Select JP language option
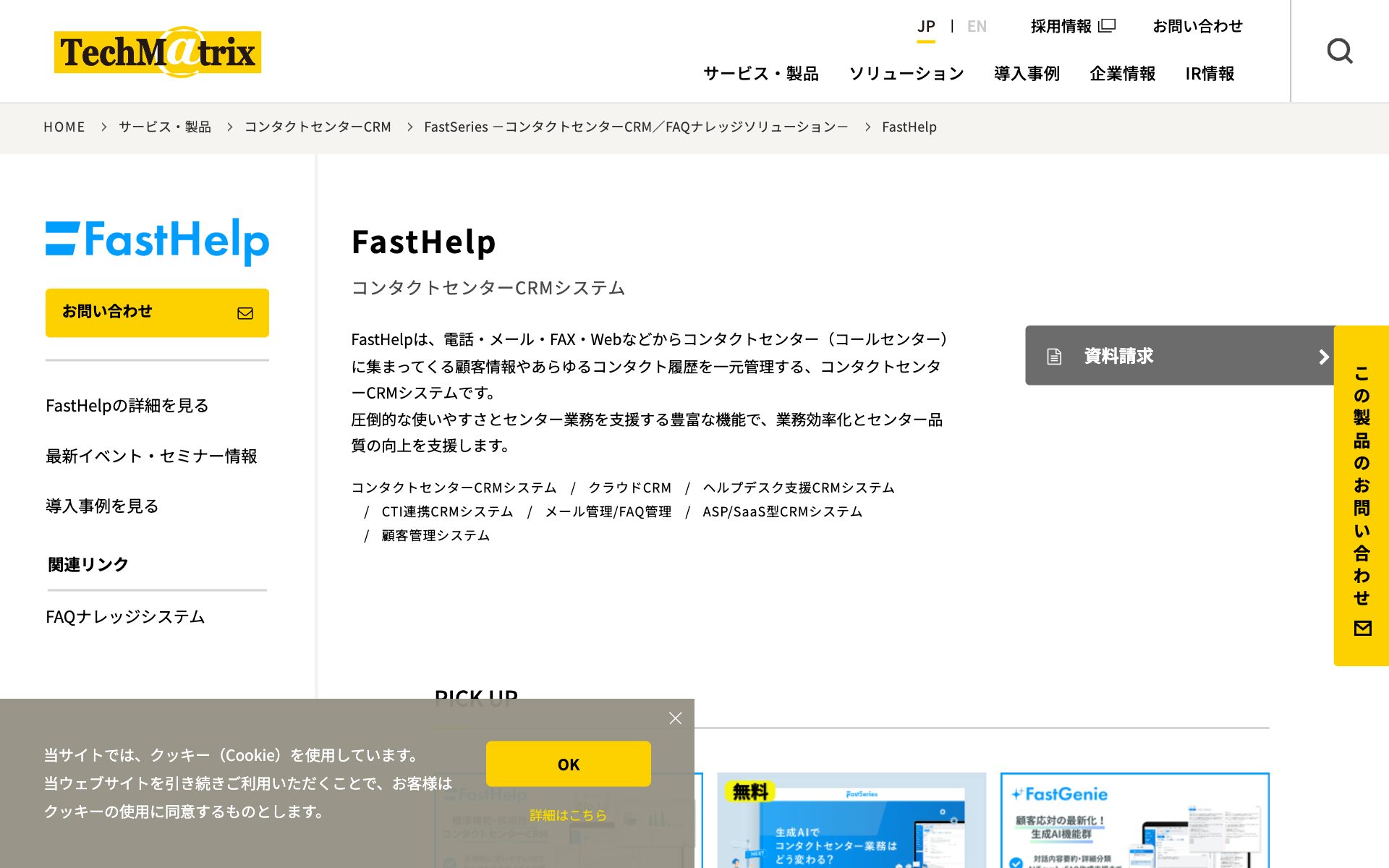The image size is (1389, 868). click(926, 27)
